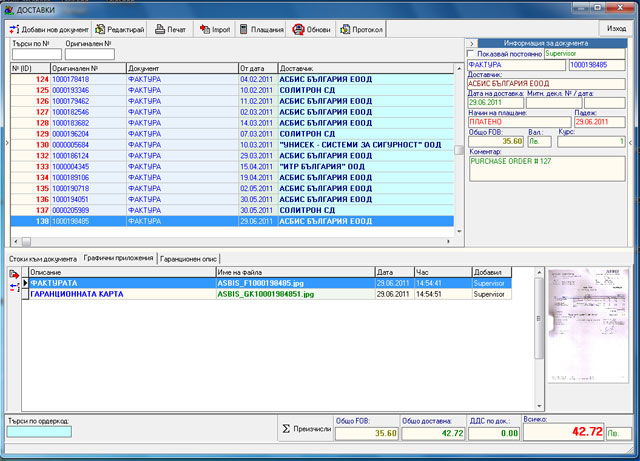Select highlighted document row 138
This screenshot has height=461, width=640.
232,221
